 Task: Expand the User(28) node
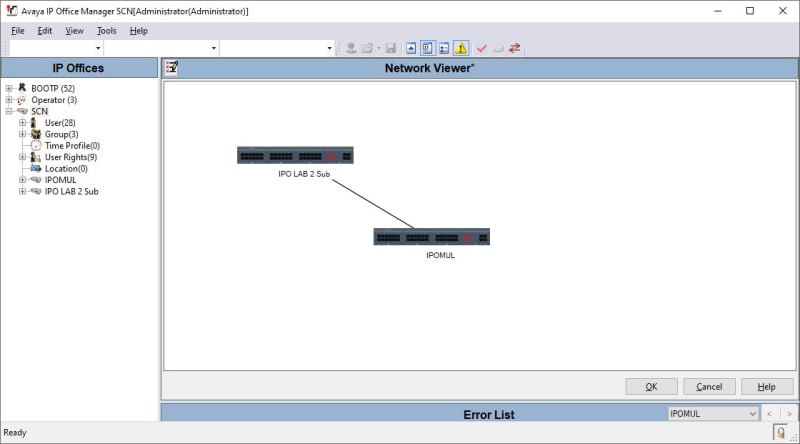[22, 122]
